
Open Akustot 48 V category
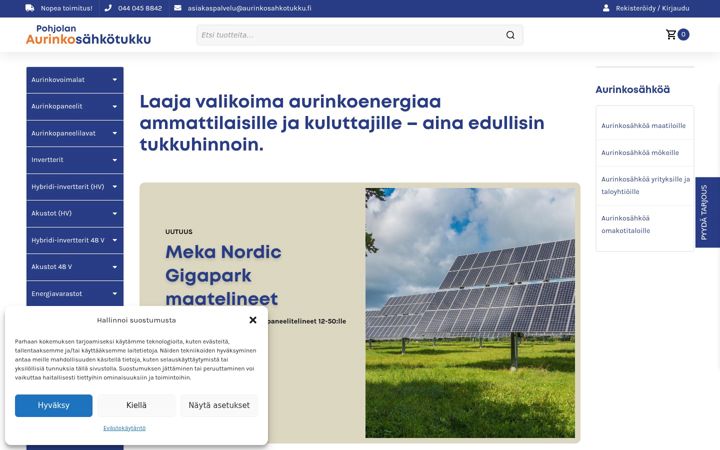pos(51,267)
